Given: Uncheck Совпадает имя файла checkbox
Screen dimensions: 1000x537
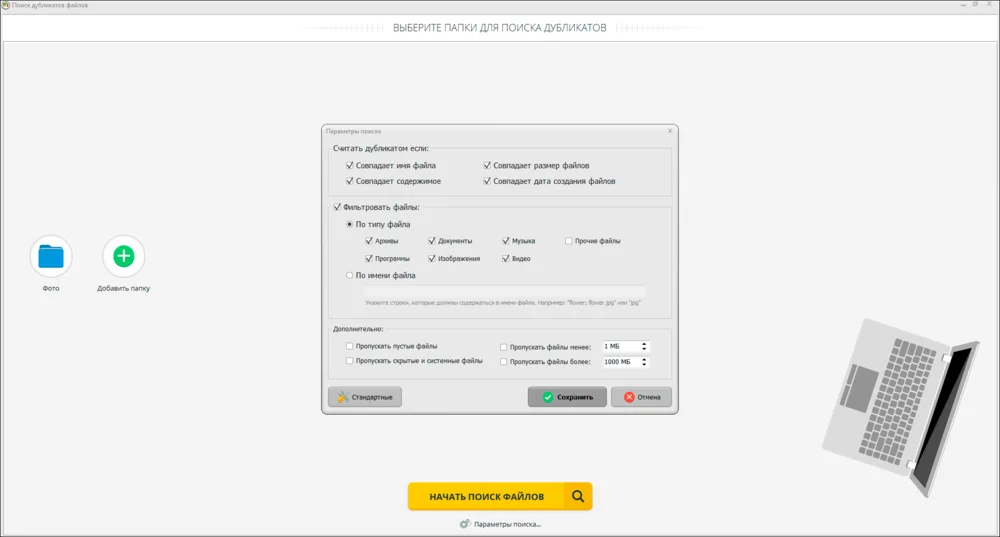Looking at the screenshot, I should (349, 165).
